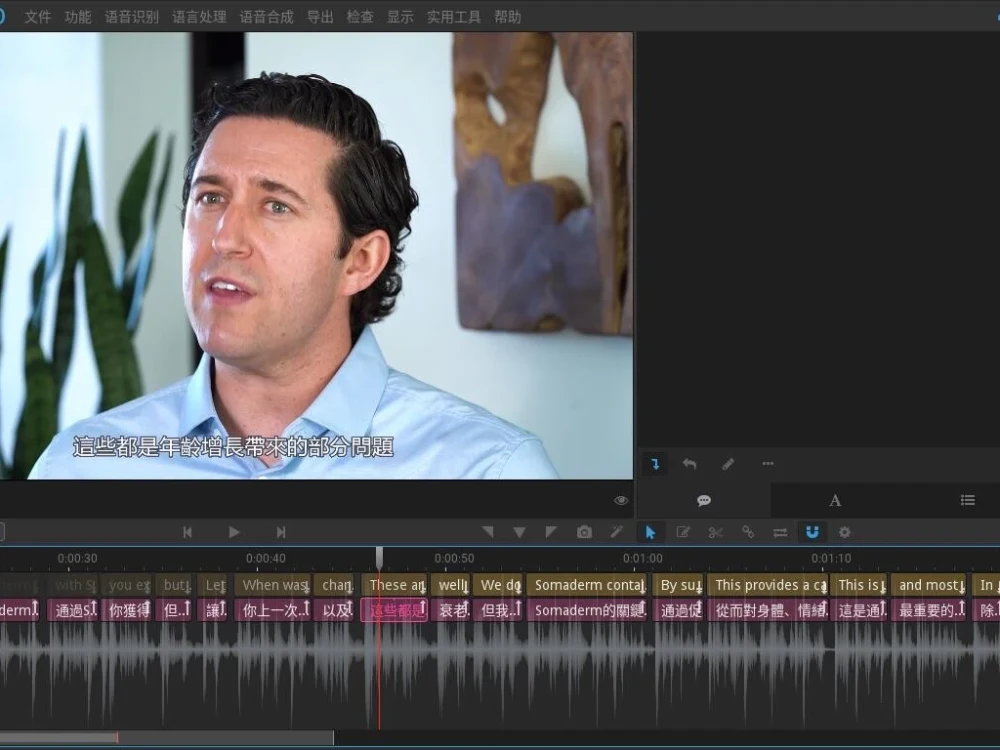Select the '這是通' Chinese subtitle clip
This screenshot has width=1000, height=750.
[859, 610]
